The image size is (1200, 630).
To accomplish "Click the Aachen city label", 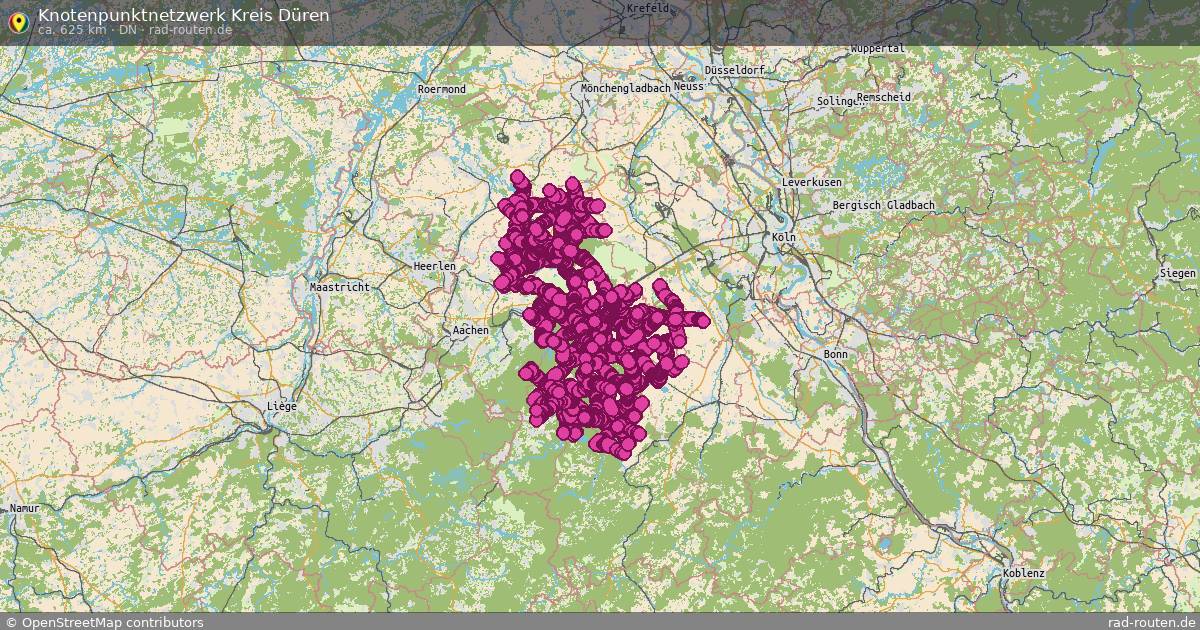I will click(x=469, y=328).
